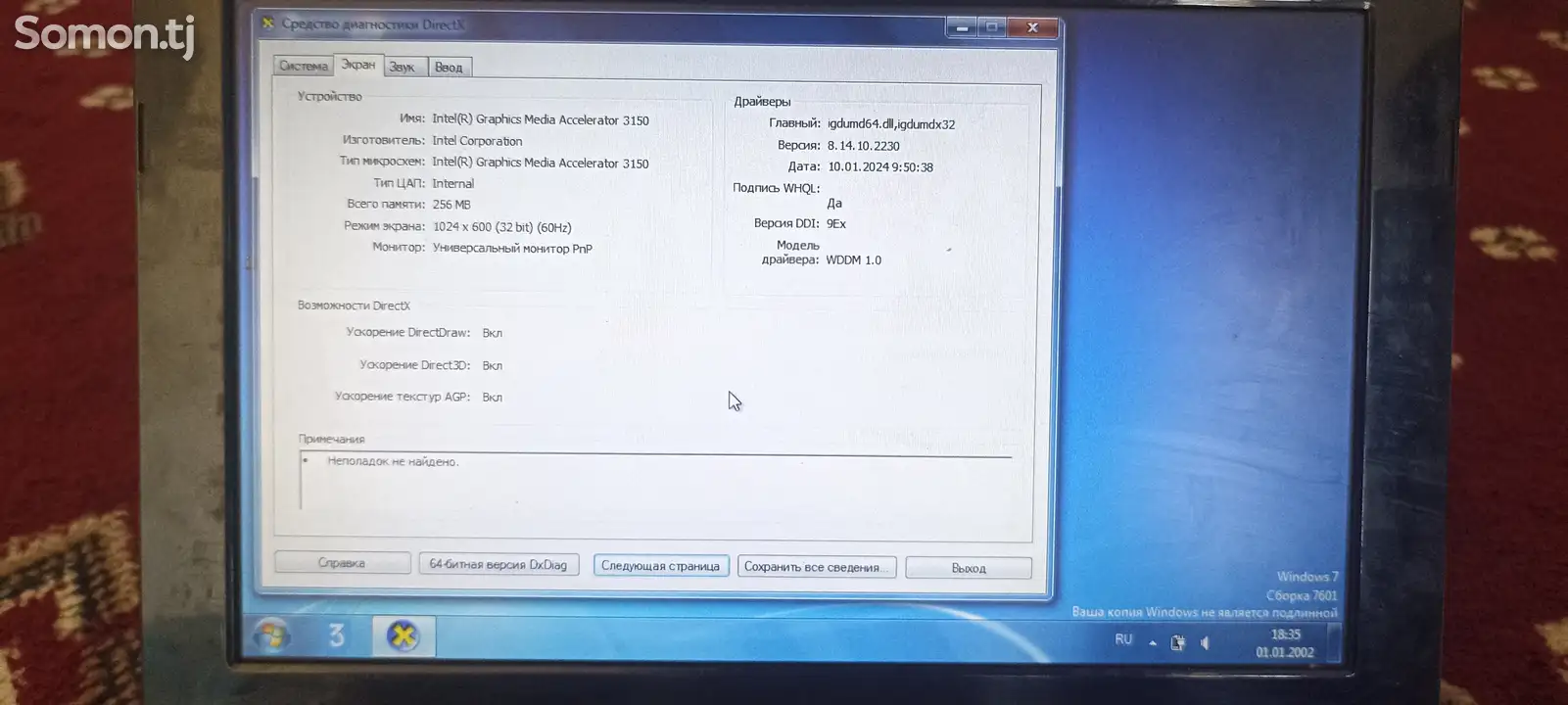Click Show desktop strip at taskbar end
Image resolution: width=1568 pixels, height=705 pixels.
1336,643
